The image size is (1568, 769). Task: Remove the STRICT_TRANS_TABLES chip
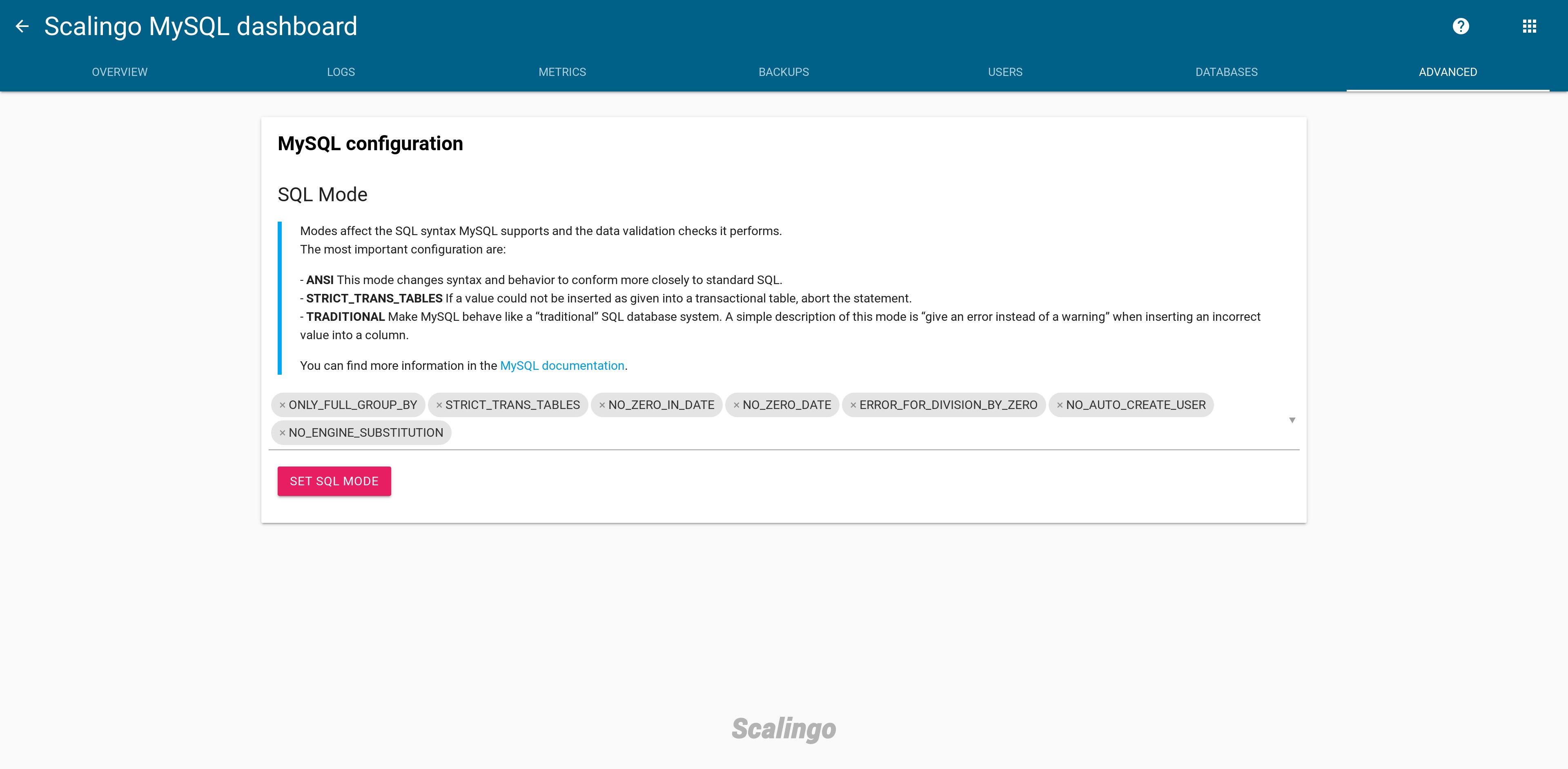tap(439, 405)
